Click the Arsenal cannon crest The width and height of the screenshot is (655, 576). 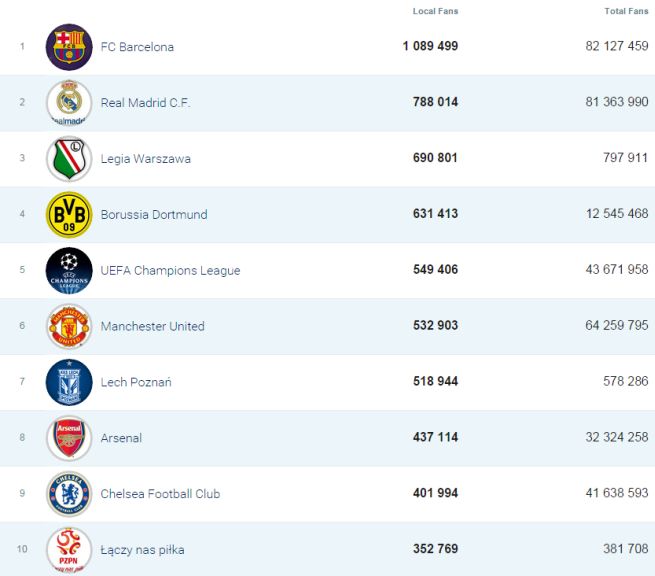coord(69,438)
